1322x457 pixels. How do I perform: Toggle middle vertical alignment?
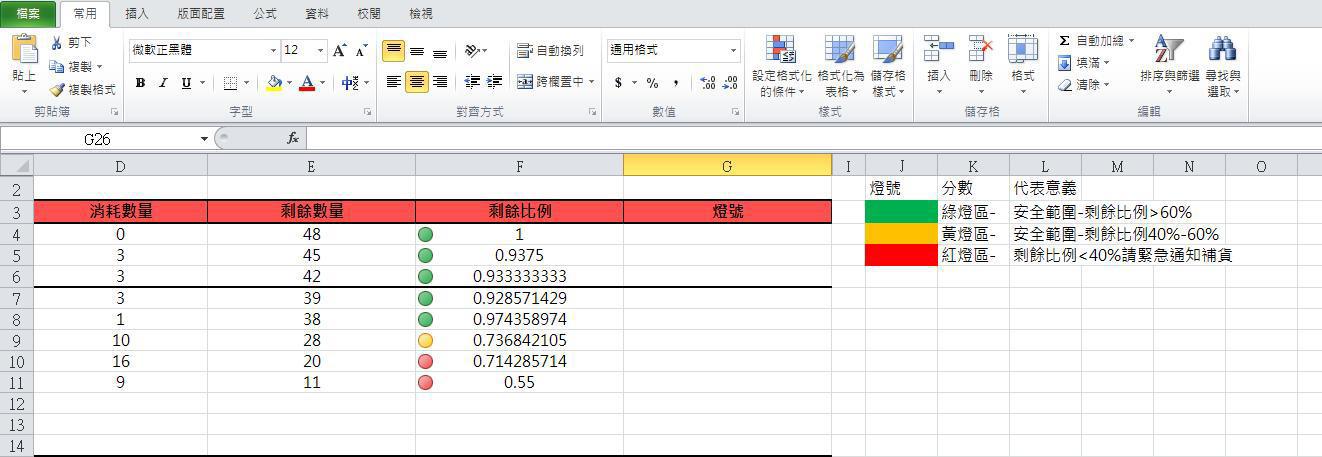pyautogui.click(x=417, y=50)
